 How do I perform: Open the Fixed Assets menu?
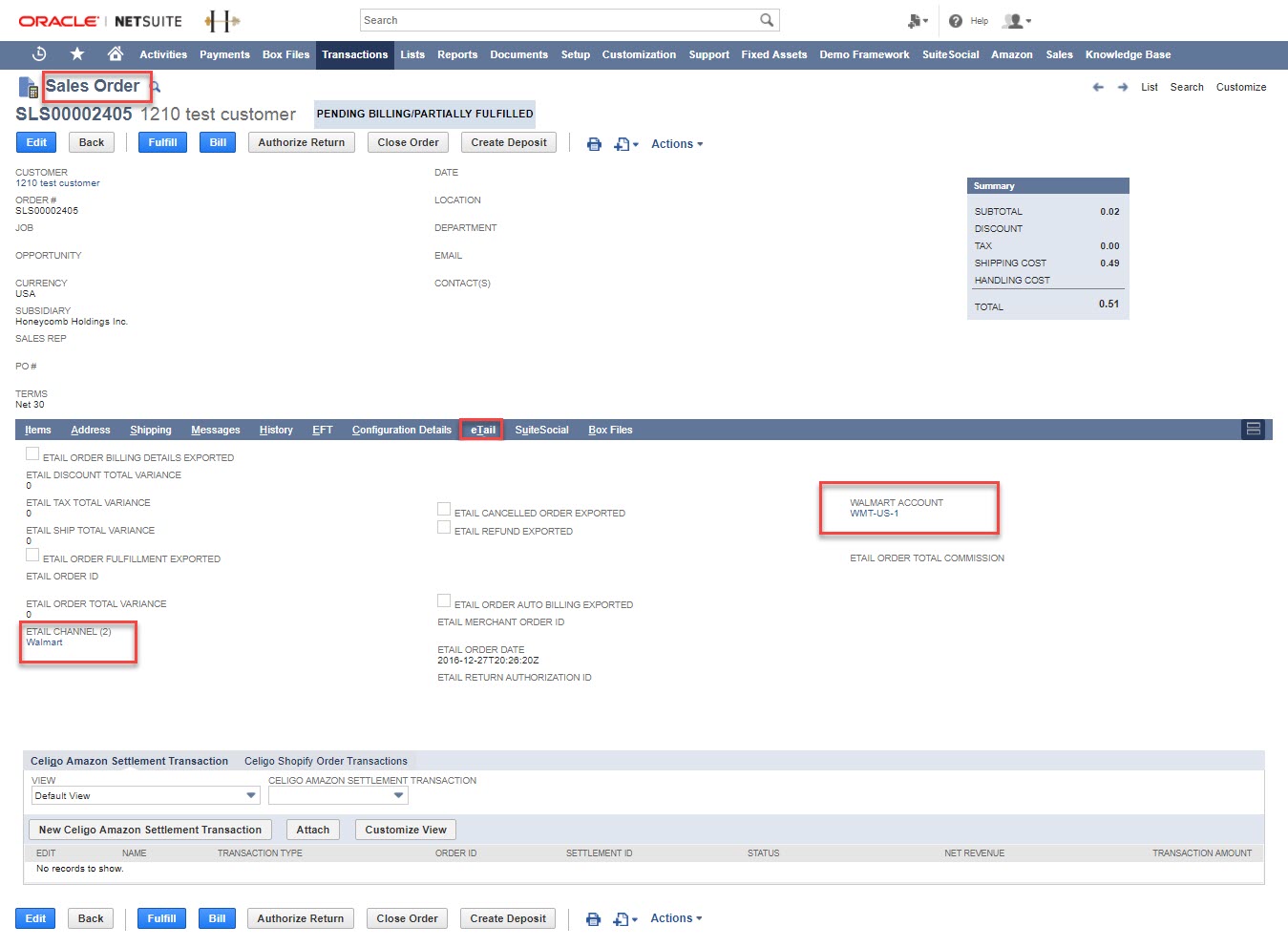[774, 54]
